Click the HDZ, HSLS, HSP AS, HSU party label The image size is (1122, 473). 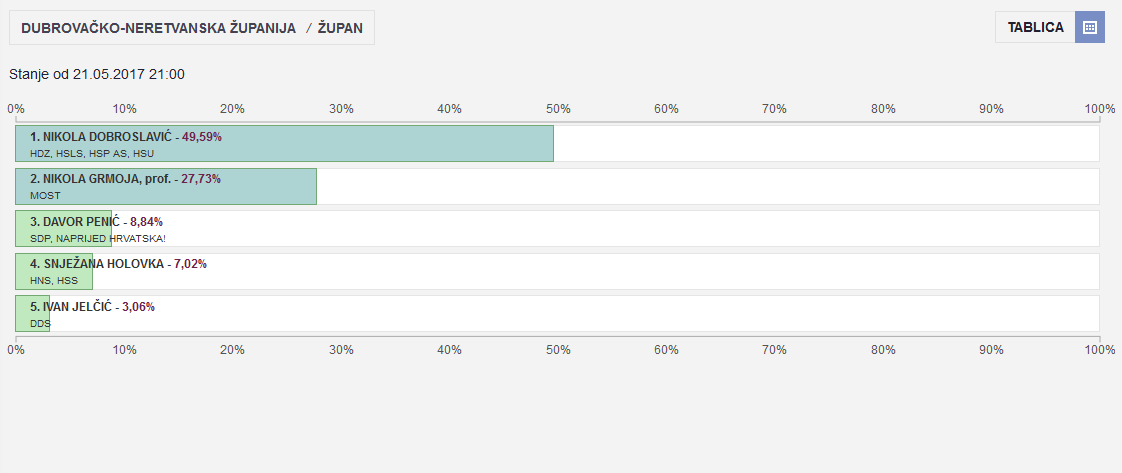coord(92,153)
